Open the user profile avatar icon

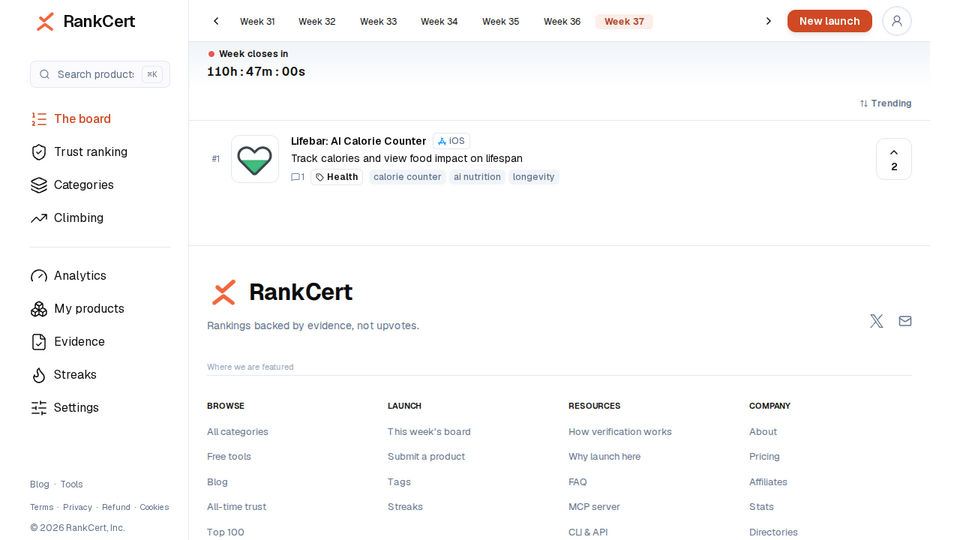click(897, 21)
